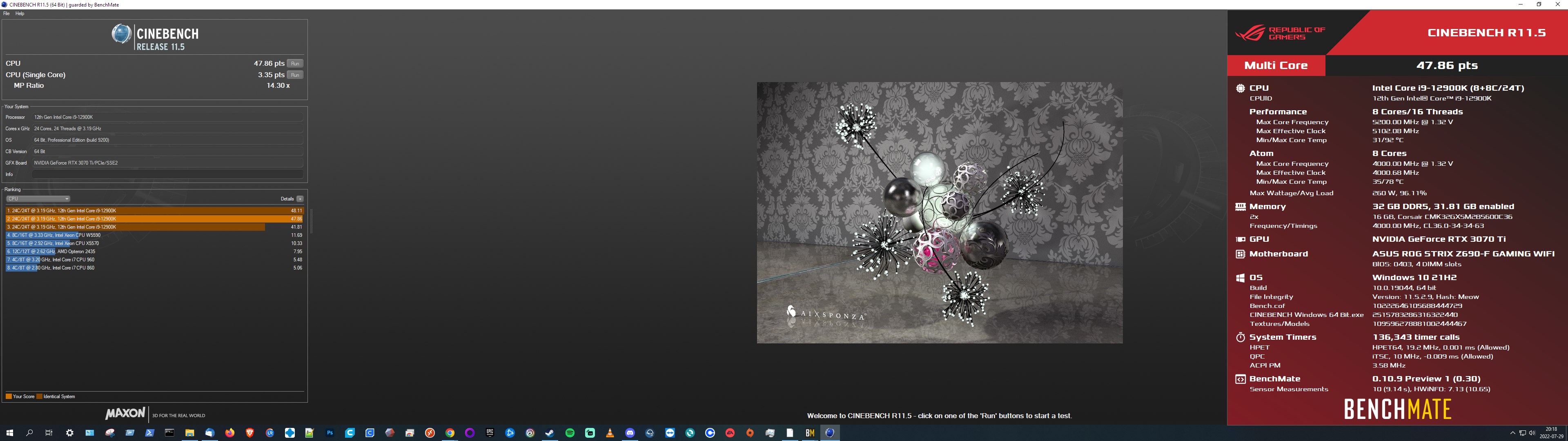Open the EA app from taskbar

click(x=730, y=433)
